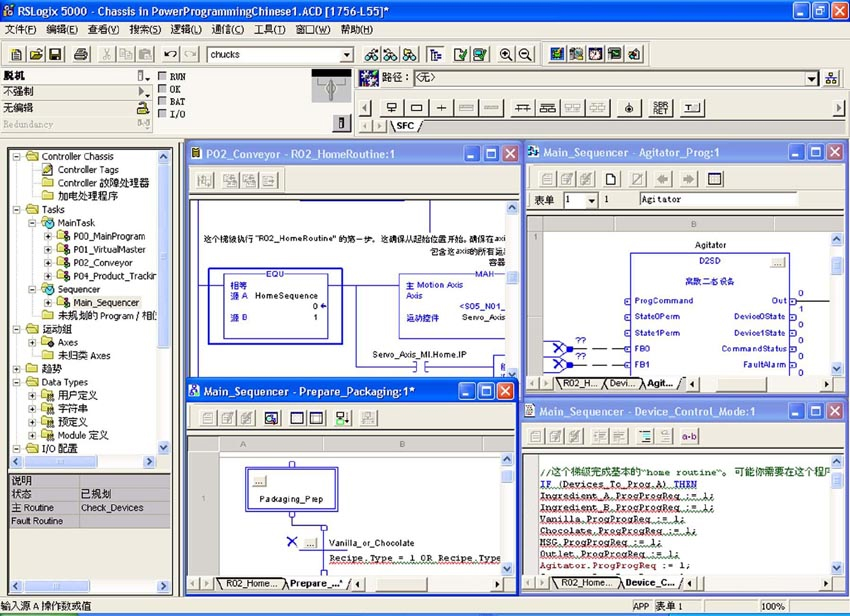
Task: Expand the 趋势 tree node
Action: coord(17,369)
